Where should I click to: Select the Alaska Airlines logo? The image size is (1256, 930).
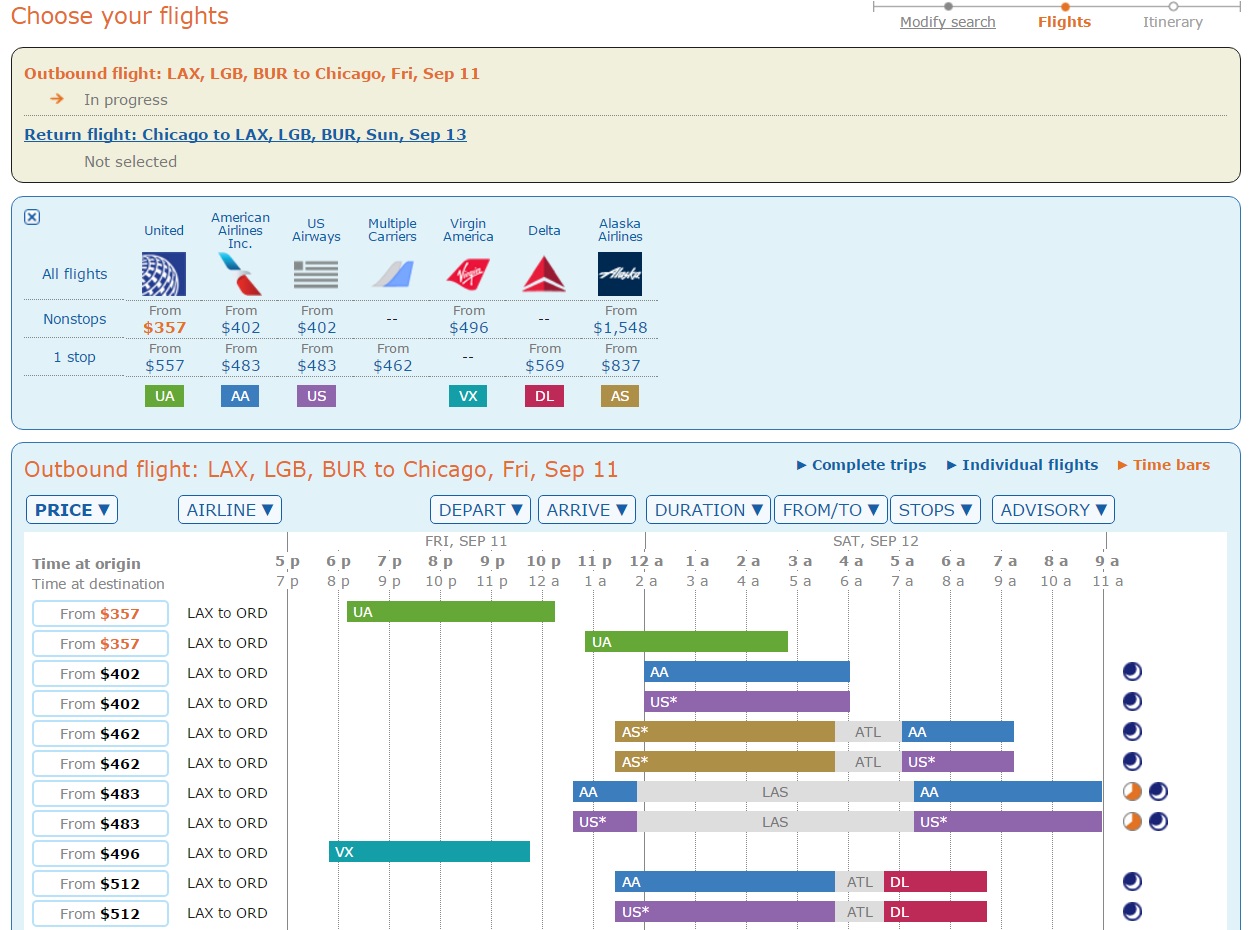pyautogui.click(x=620, y=274)
